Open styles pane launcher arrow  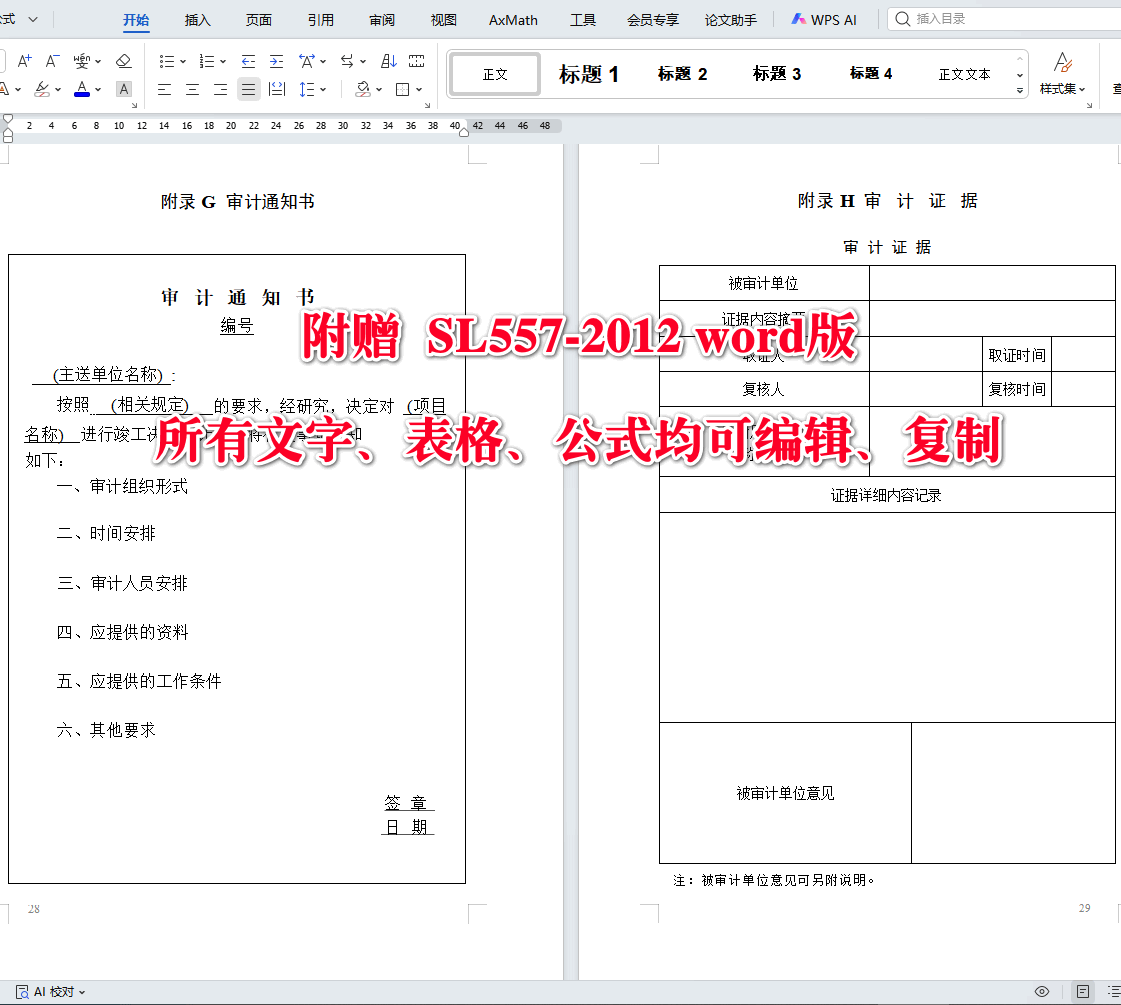1090,106
